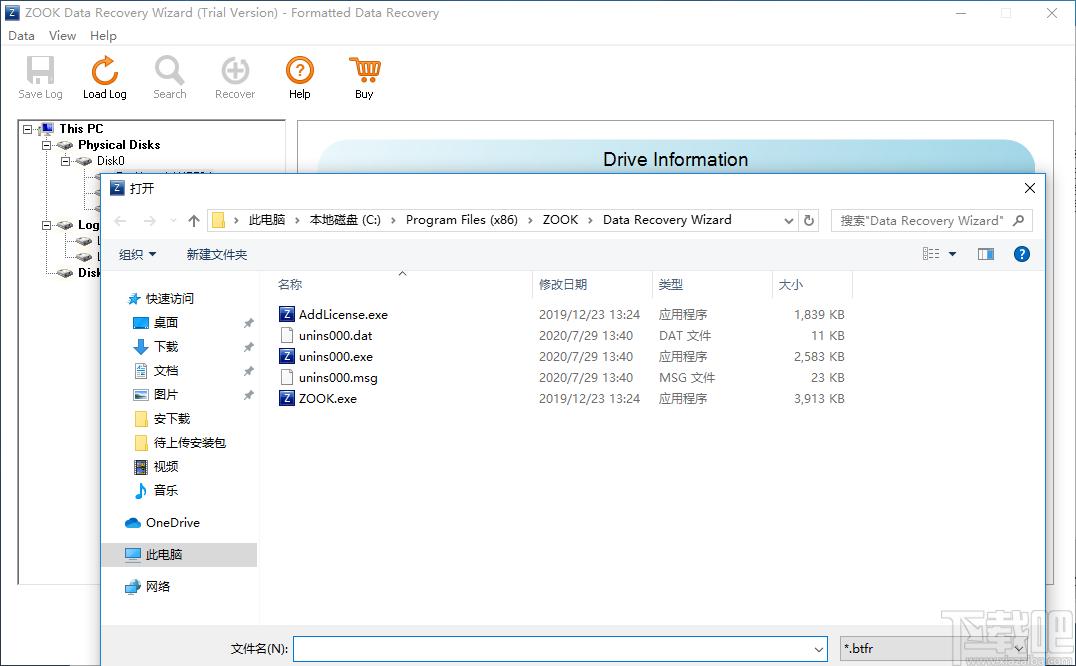Expand the address bar history dropdown
Viewport: 1076px width, 666px height.
(x=788, y=220)
